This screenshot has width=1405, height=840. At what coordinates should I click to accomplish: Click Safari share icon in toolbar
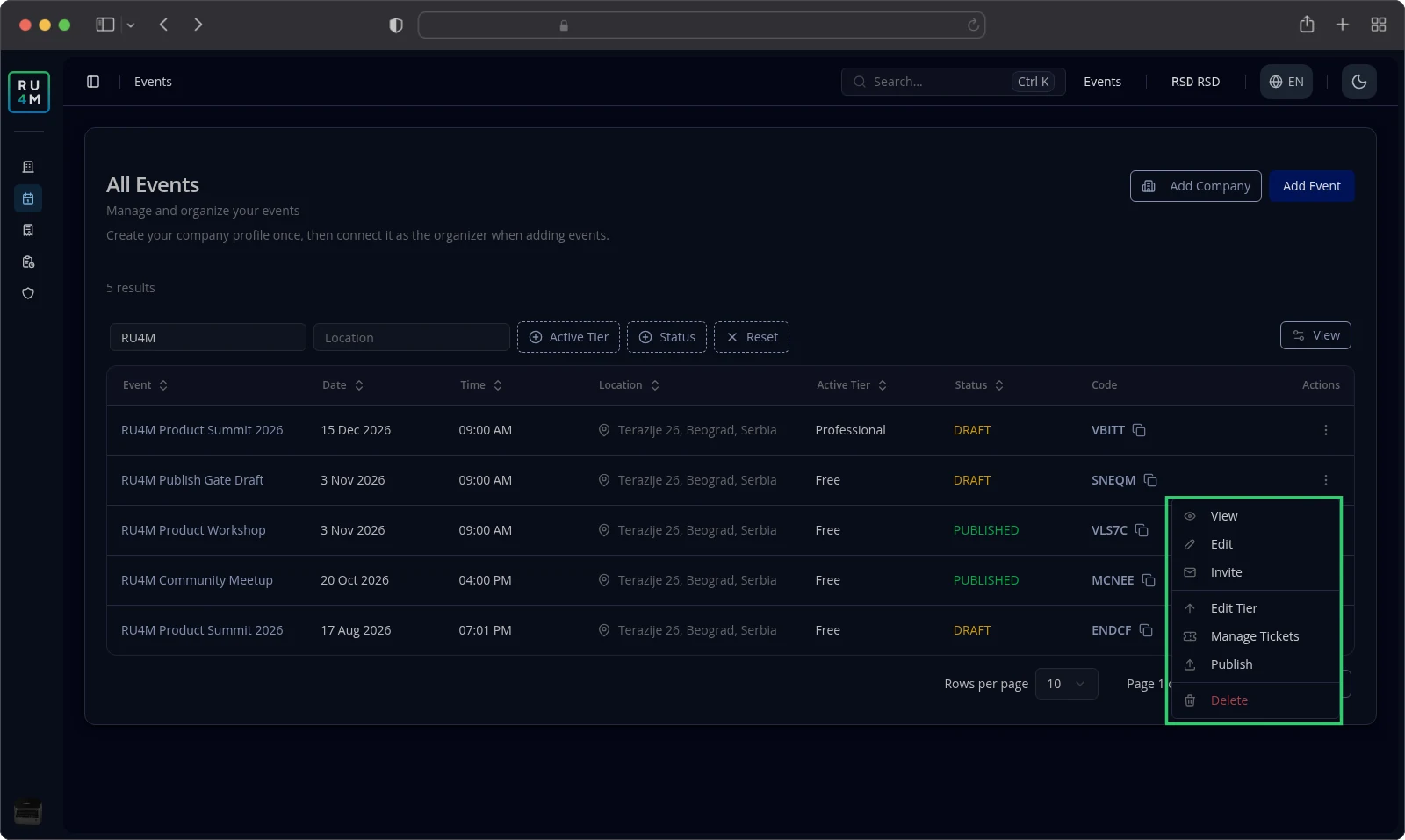(x=1307, y=25)
